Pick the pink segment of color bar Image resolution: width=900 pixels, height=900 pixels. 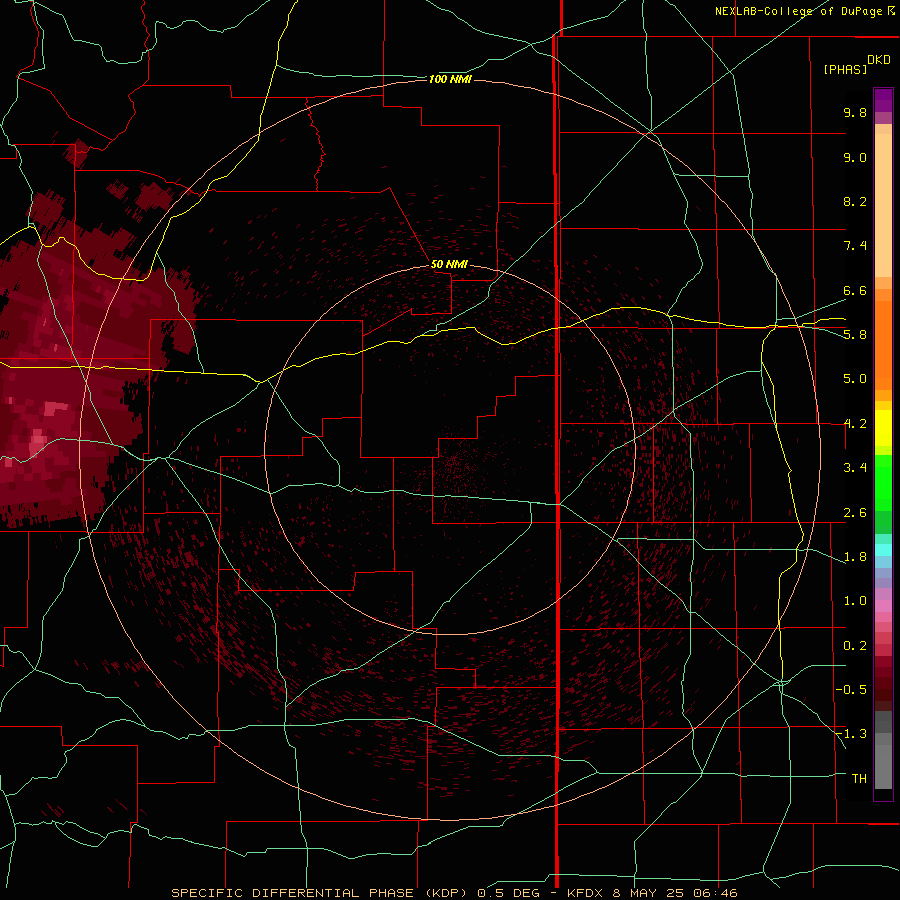click(883, 606)
